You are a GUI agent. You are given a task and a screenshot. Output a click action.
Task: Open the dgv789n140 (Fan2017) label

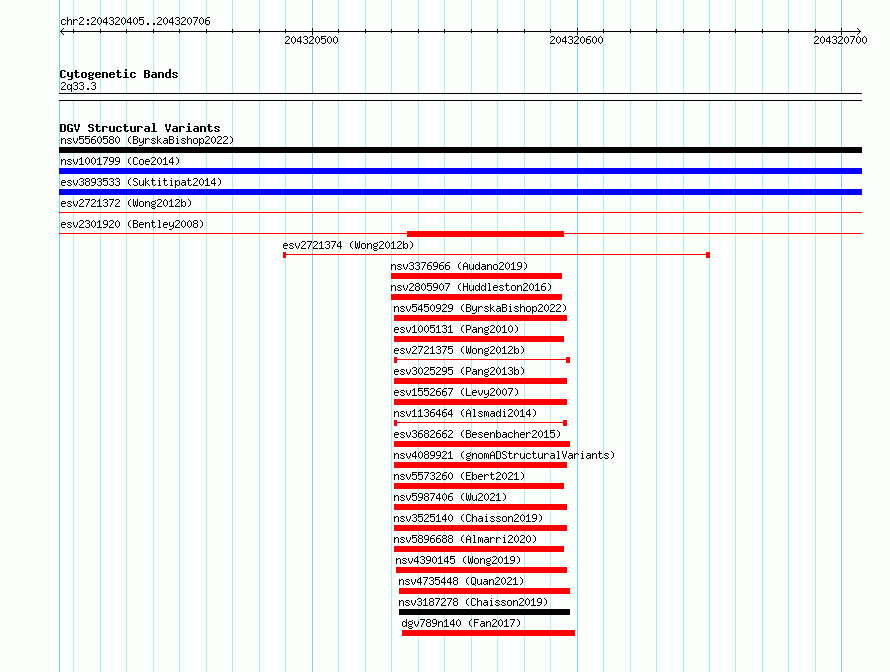(461, 623)
